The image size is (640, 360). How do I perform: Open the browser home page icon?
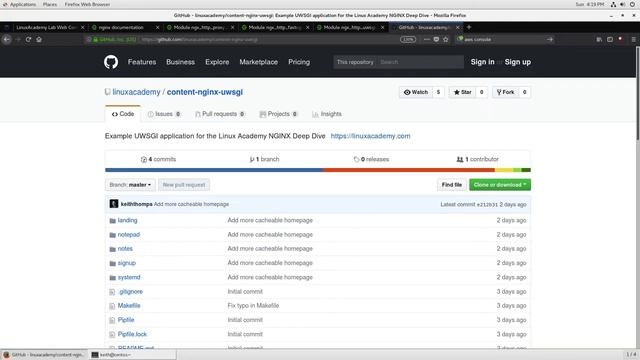[39, 40]
